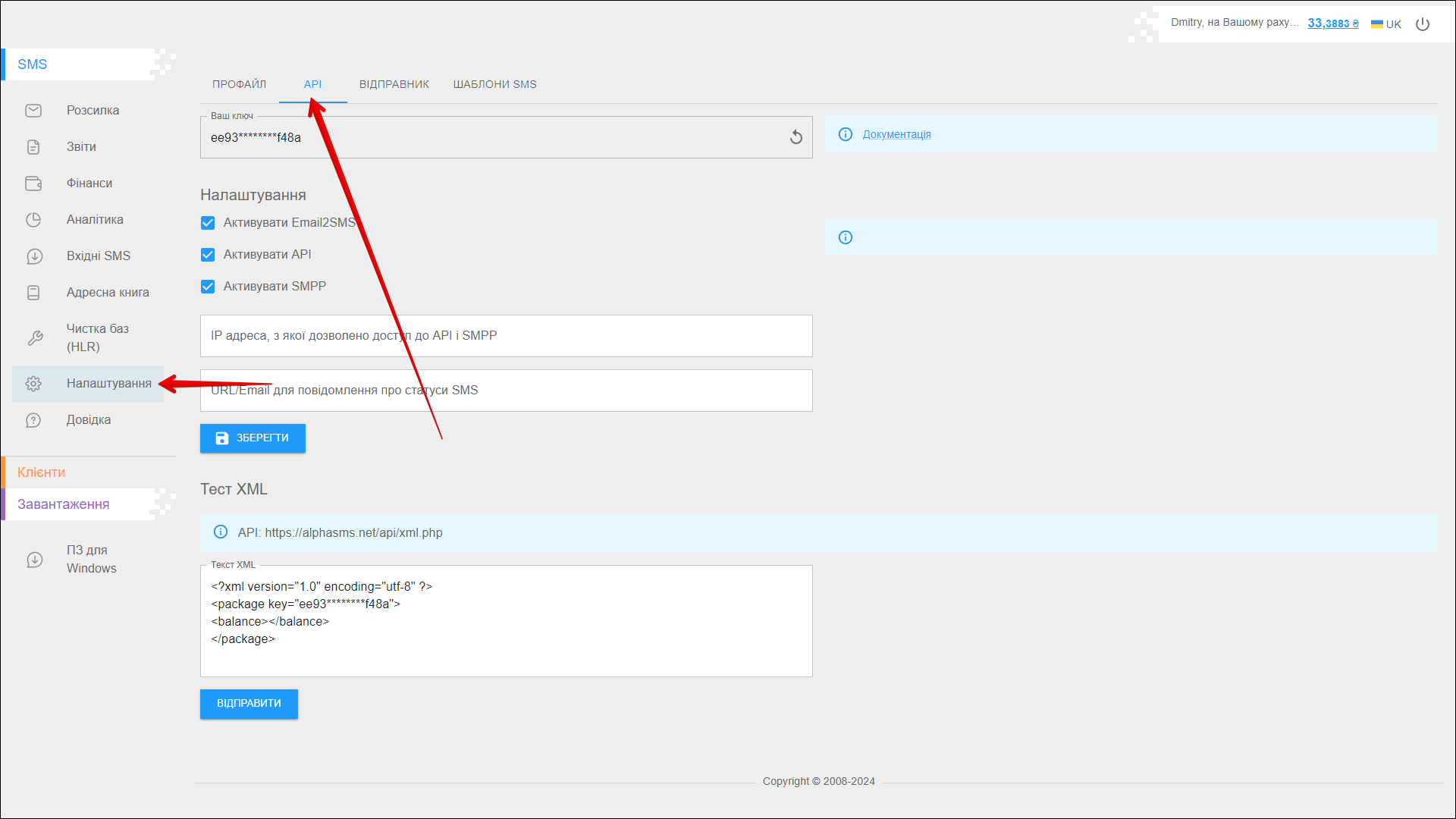Switch to the ВІДПРАВНИК tab

[394, 84]
